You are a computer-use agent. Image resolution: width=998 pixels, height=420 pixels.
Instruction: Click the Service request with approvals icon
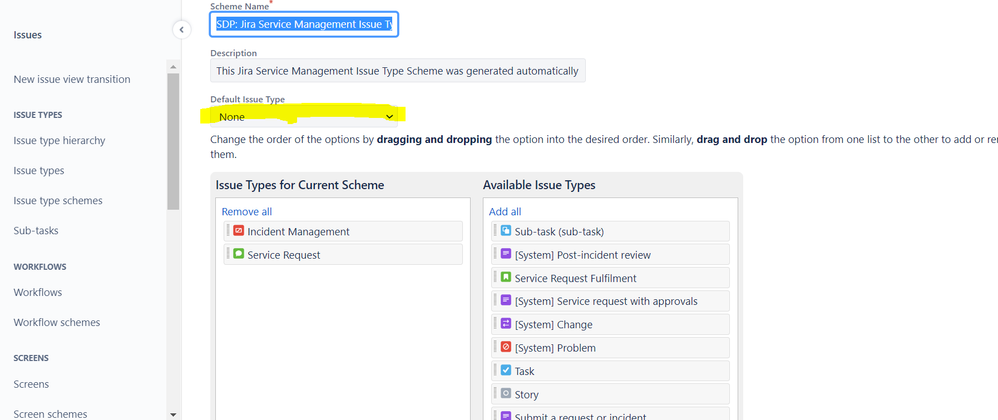point(506,300)
